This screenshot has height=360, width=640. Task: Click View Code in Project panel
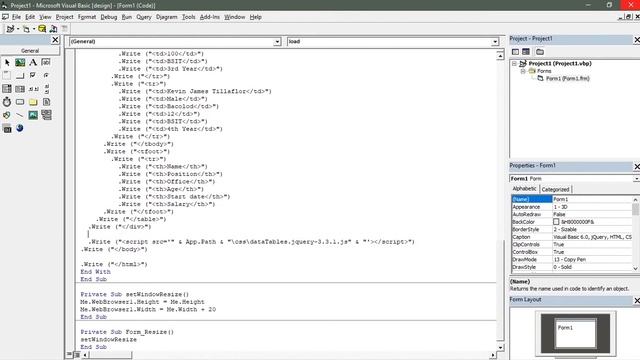516,52
